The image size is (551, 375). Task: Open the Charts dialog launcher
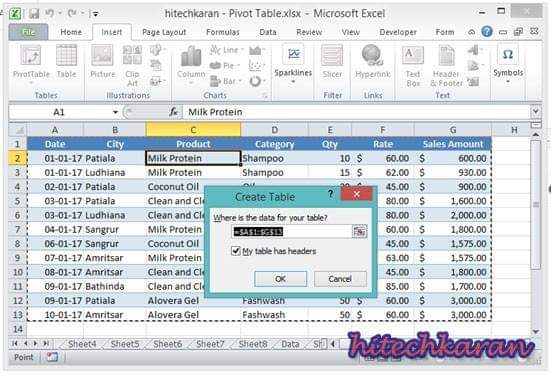(266, 96)
